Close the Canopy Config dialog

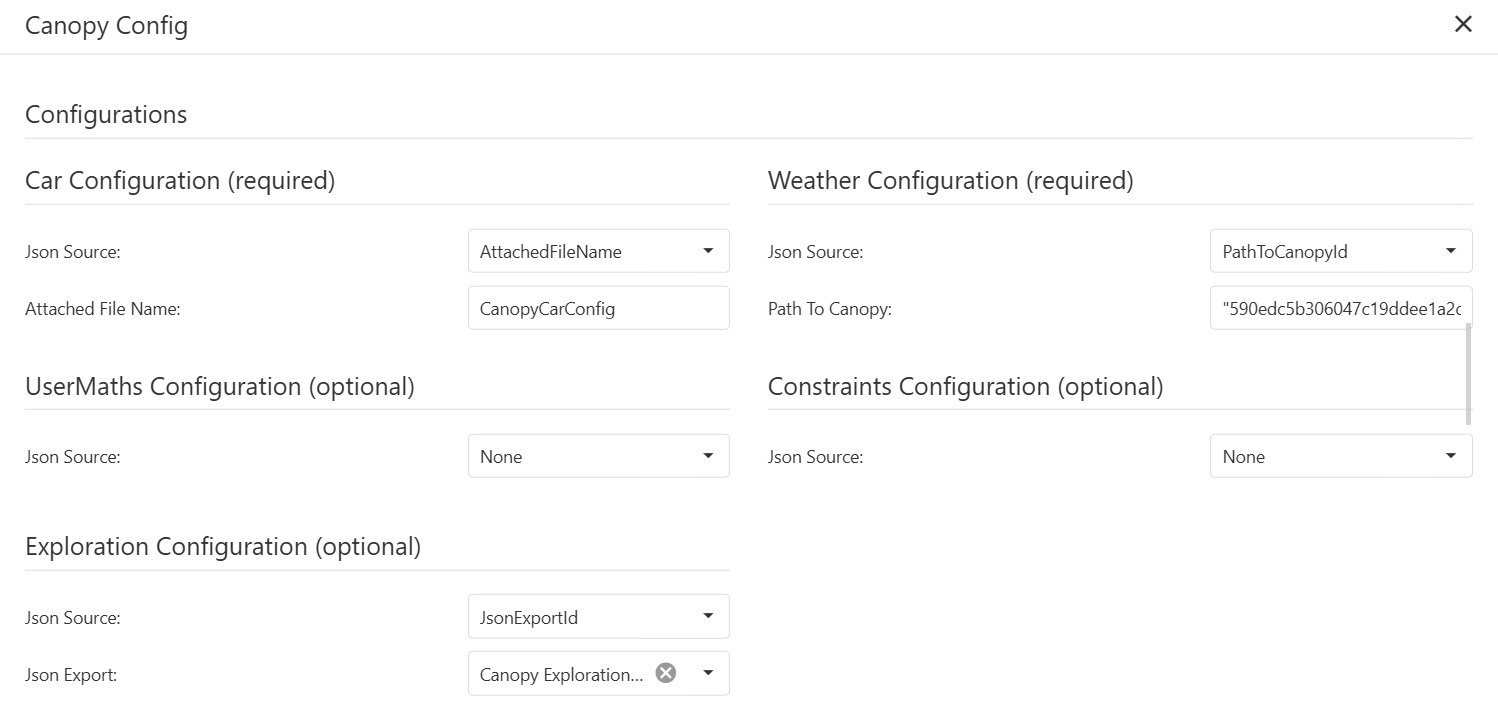point(1463,25)
